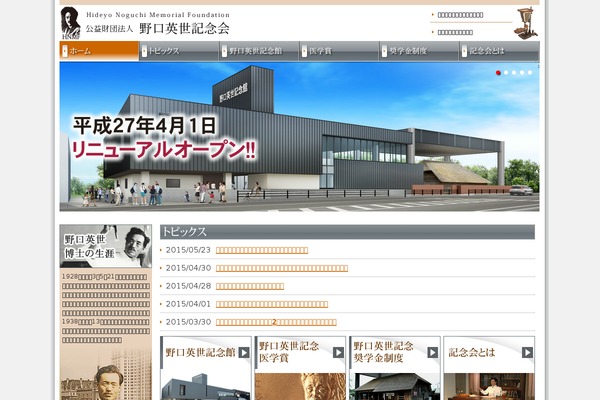Image resolution: width=600 pixels, height=400 pixels.
Task: Open the 奨学金制度 navigation tab
Action: 419,51
